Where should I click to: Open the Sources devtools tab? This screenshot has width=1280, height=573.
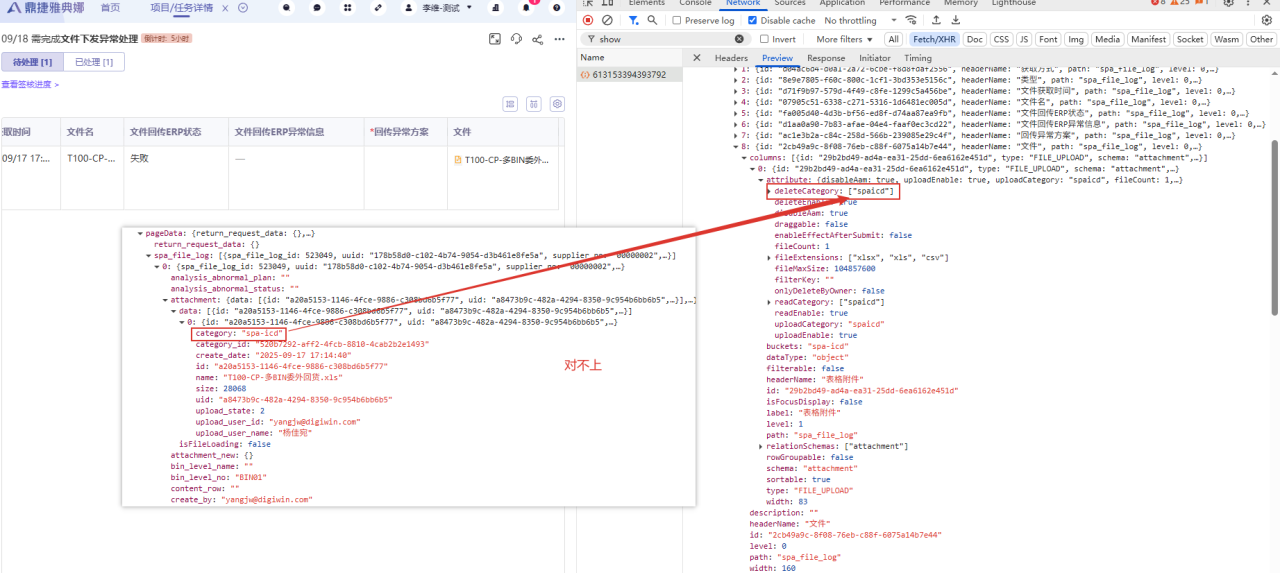pos(790,3)
